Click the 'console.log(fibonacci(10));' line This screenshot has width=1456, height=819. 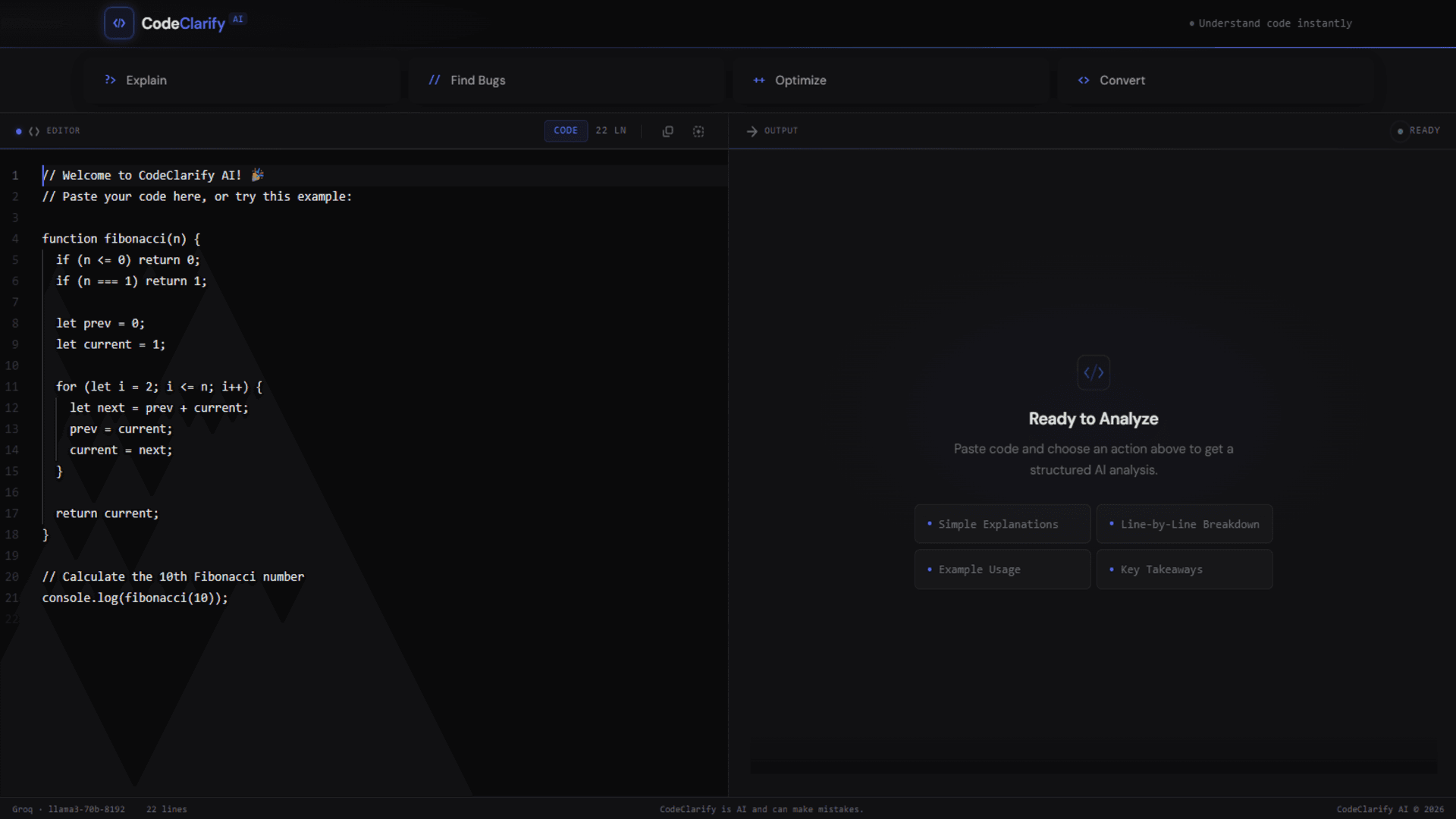click(135, 598)
